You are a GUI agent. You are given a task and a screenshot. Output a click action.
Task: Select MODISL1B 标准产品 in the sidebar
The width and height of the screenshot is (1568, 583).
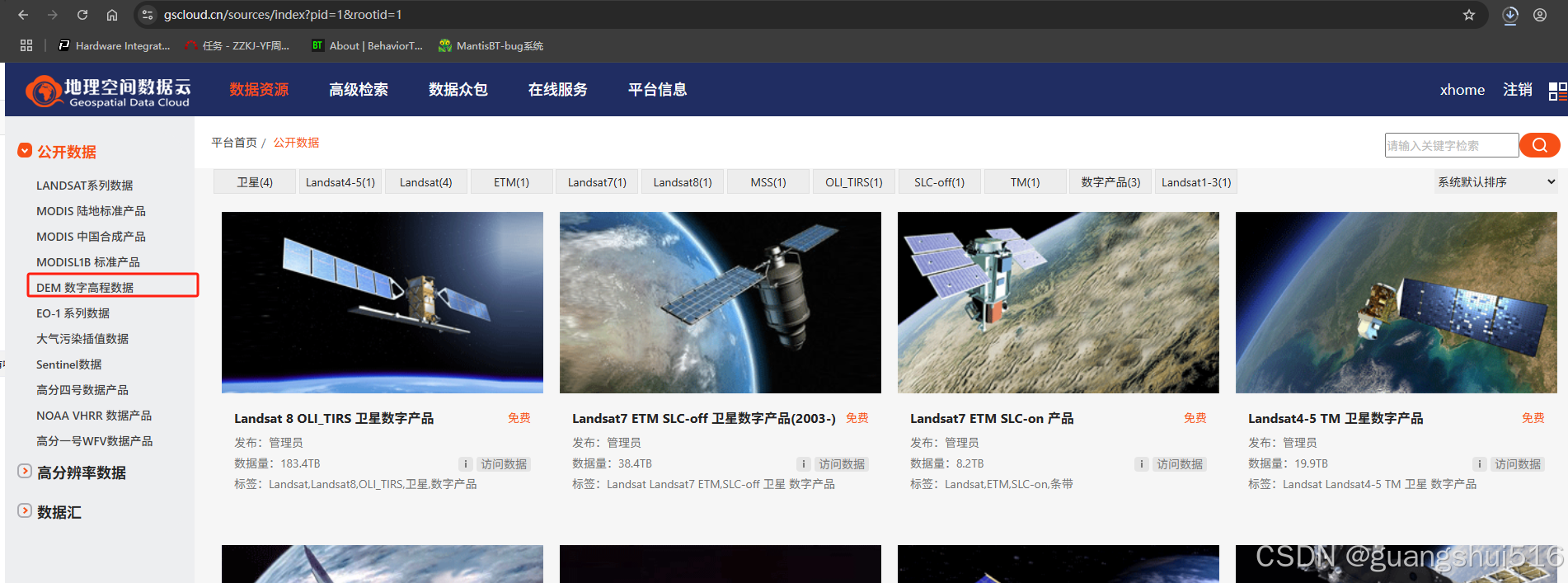[x=88, y=262]
